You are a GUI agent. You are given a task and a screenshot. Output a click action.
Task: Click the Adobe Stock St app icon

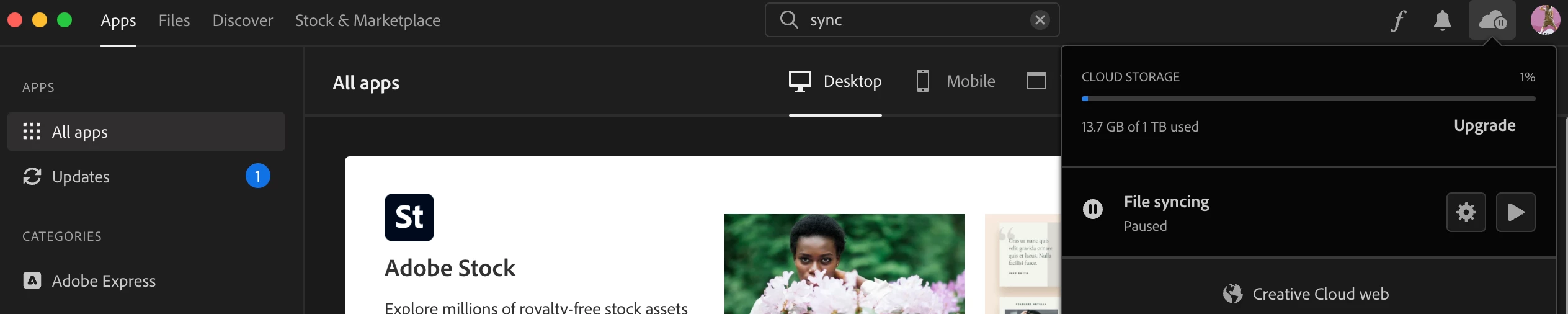point(409,217)
